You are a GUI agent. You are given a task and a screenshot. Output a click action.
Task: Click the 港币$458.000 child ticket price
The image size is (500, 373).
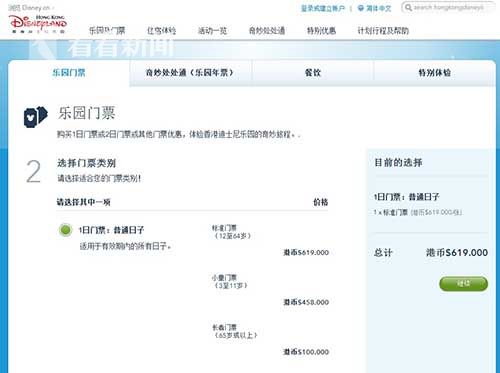point(306,302)
